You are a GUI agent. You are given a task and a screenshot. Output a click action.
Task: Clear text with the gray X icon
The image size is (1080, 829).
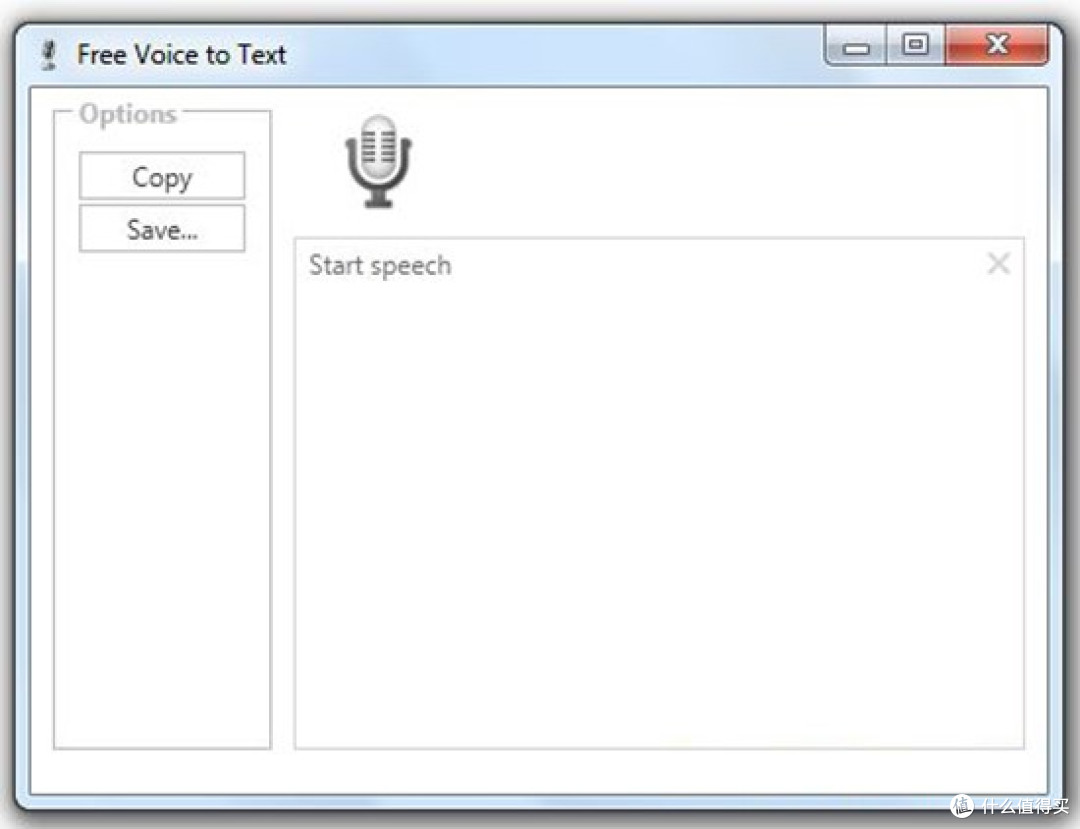[999, 263]
